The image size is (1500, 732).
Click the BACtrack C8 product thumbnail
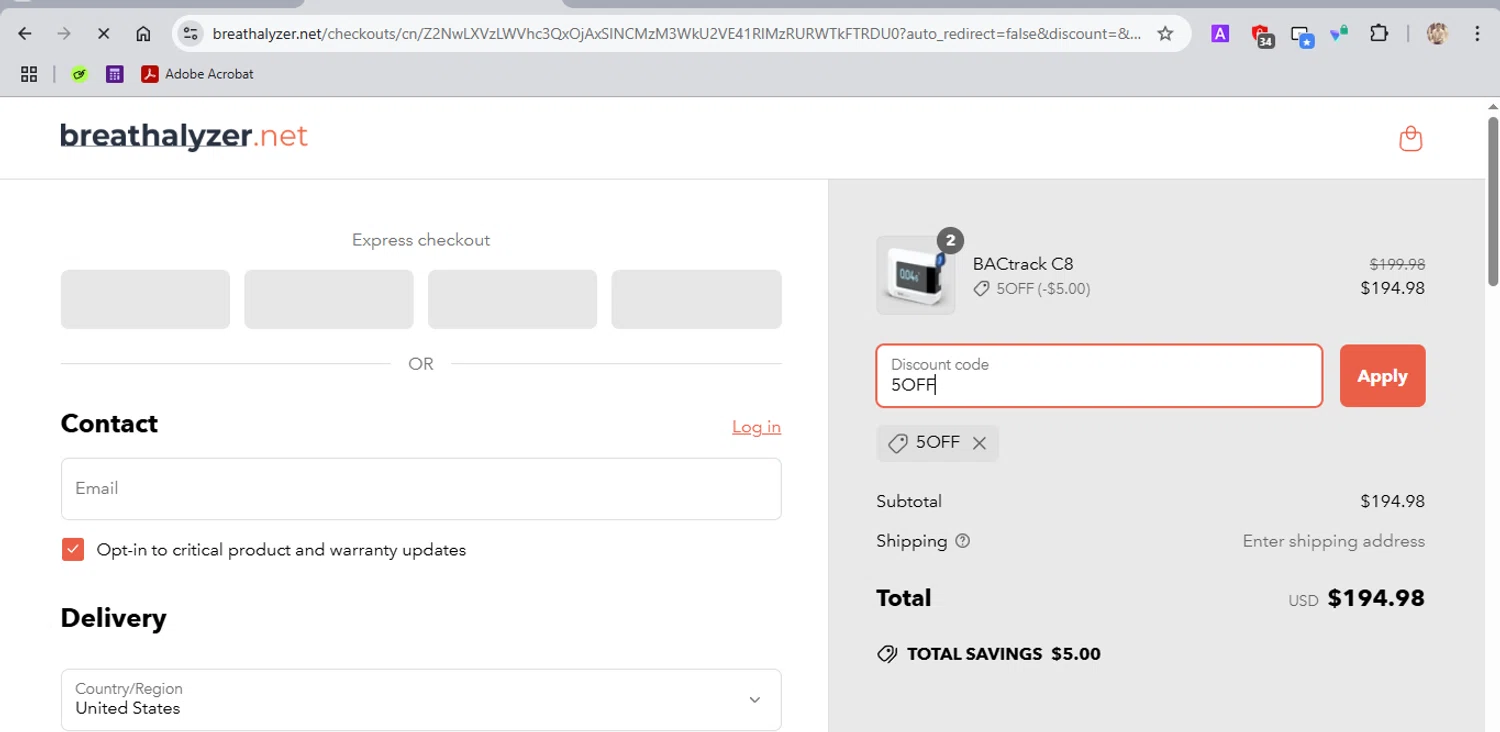pyautogui.click(x=915, y=275)
